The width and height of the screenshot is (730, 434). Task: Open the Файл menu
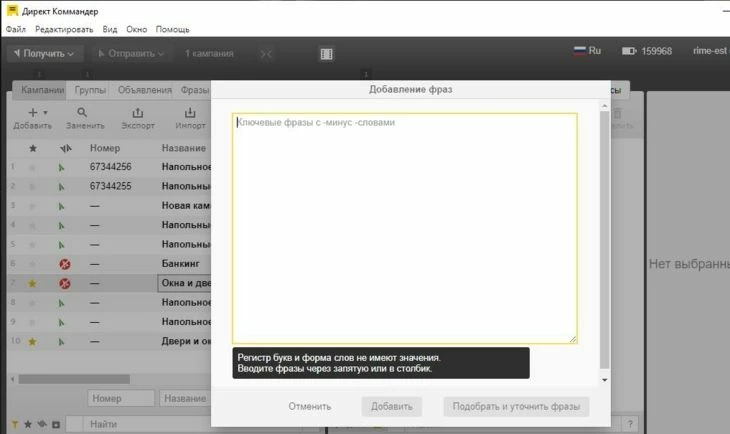(16, 29)
